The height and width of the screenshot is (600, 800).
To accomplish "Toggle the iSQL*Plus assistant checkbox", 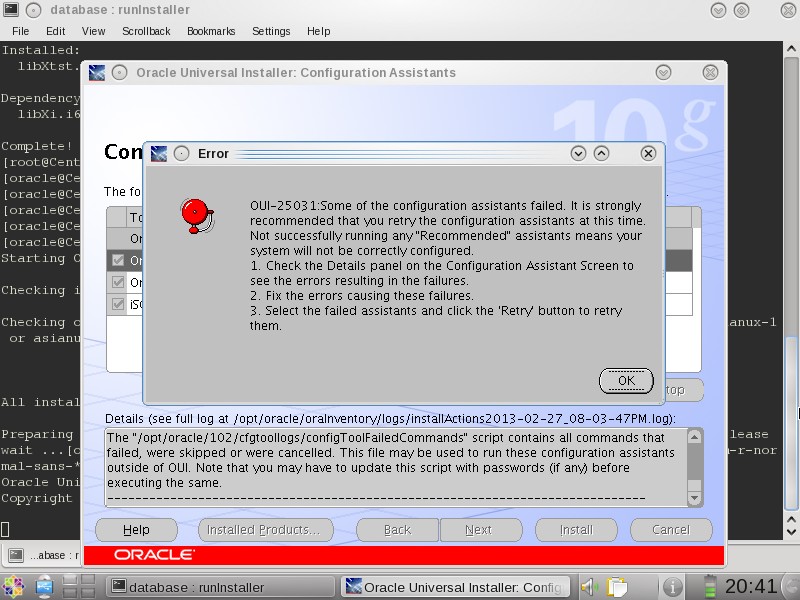I will (x=116, y=305).
